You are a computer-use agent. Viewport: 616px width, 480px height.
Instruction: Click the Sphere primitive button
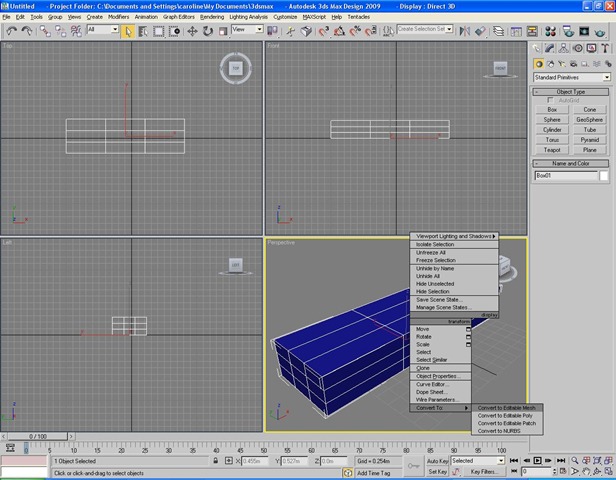[552, 119]
